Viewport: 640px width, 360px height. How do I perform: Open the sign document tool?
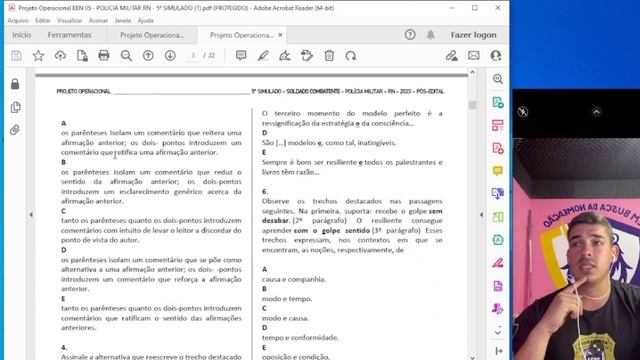pyautogui.click(x=285, y=56)
